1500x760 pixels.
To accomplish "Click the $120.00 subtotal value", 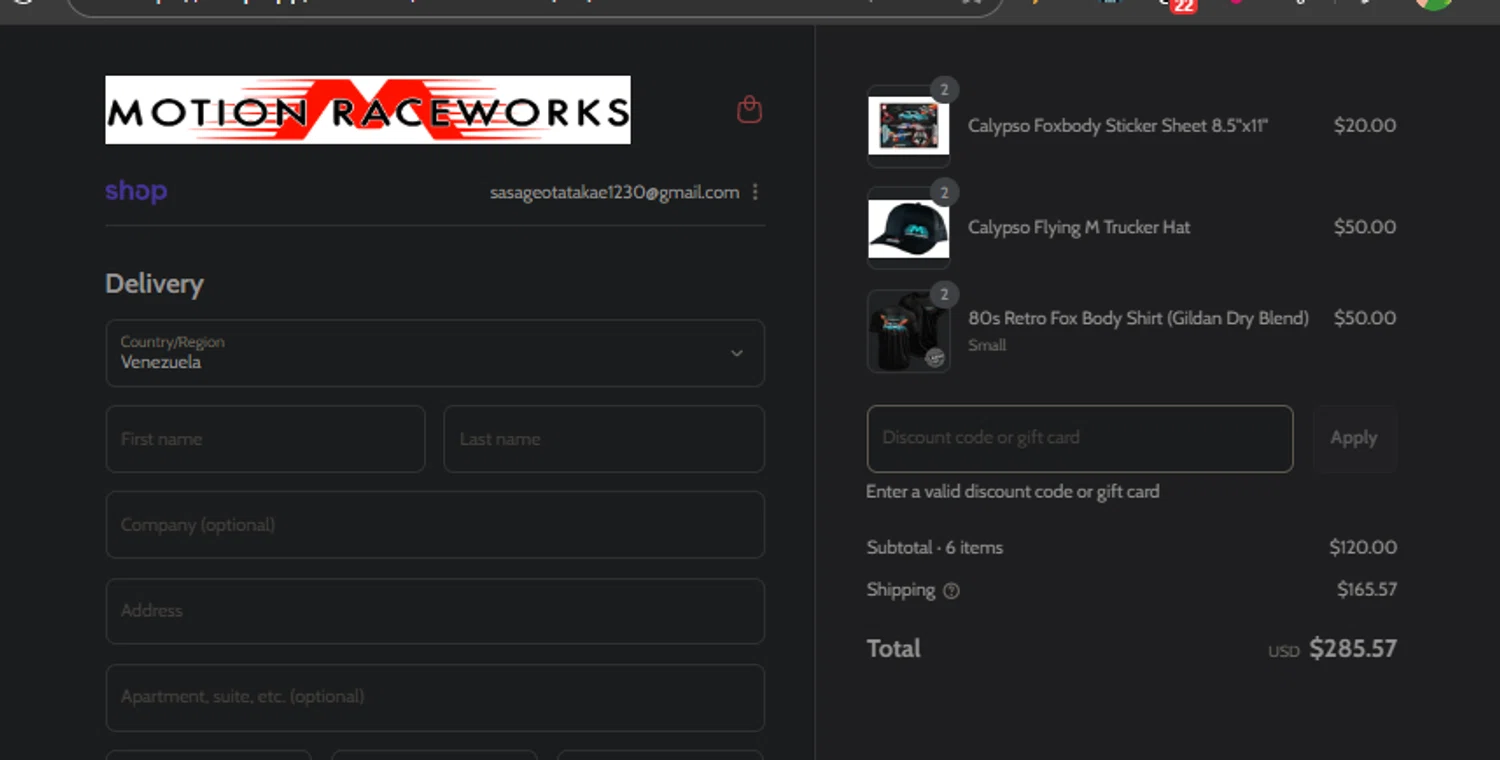I will [1363, 547].
